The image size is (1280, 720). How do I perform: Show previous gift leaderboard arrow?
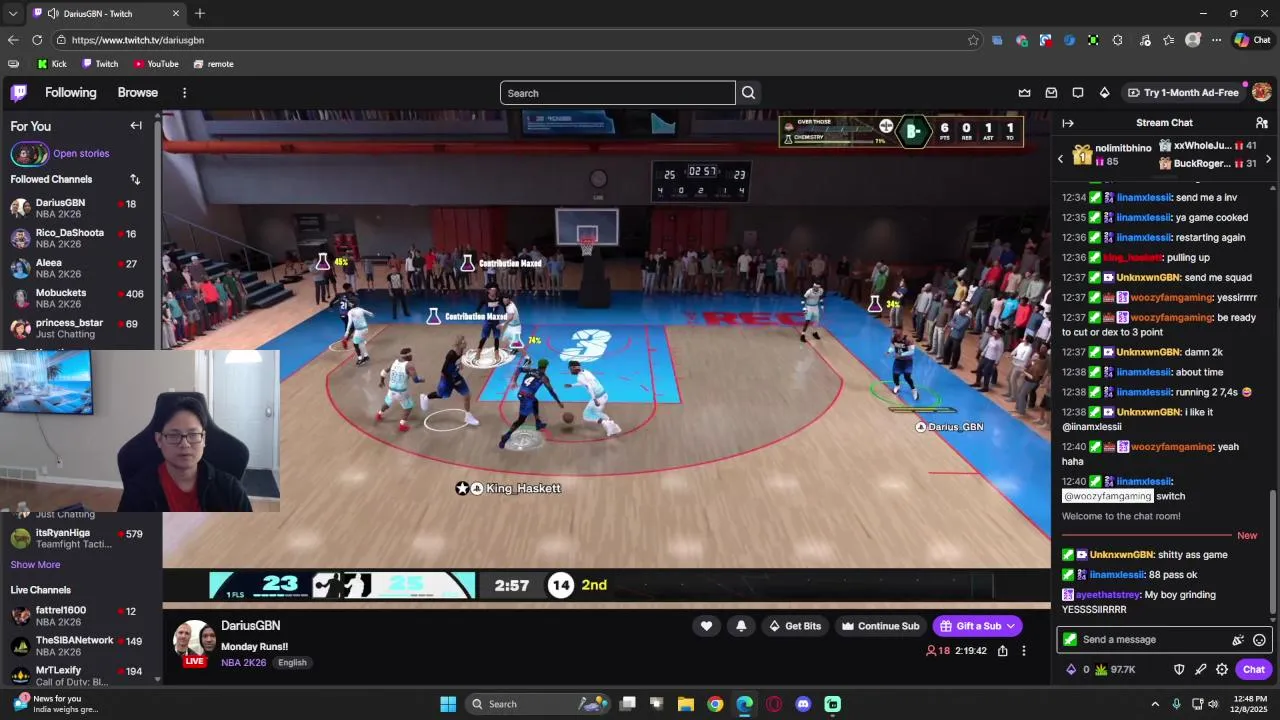[x=1061, y=159]
